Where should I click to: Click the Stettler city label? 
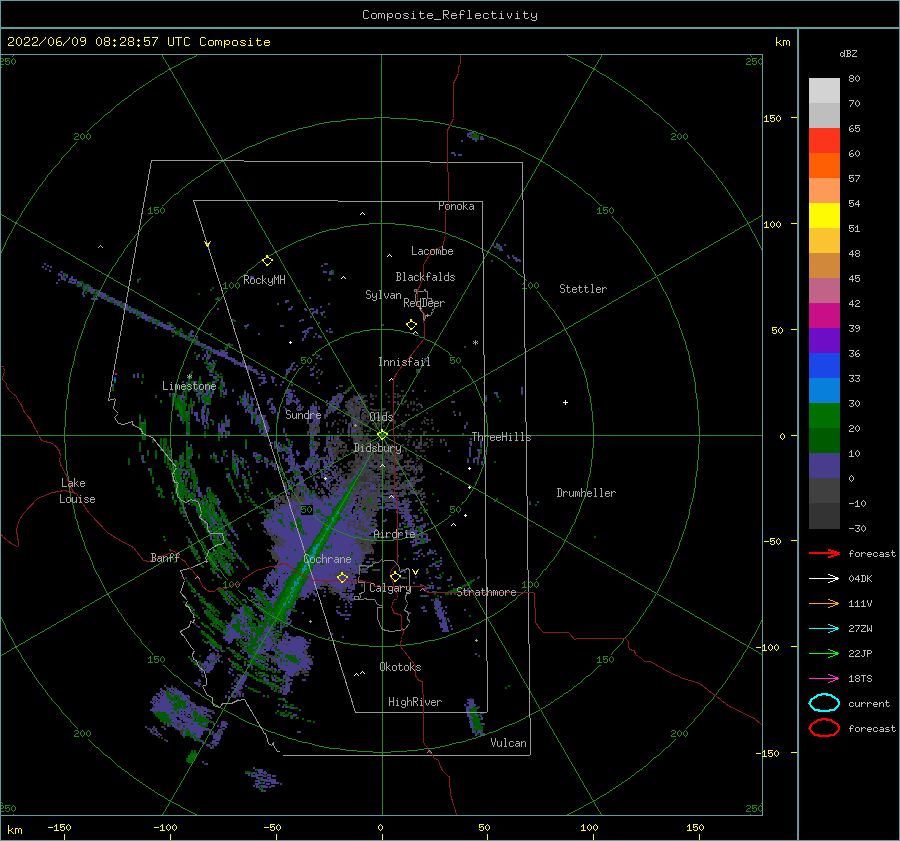pos(583,289)
